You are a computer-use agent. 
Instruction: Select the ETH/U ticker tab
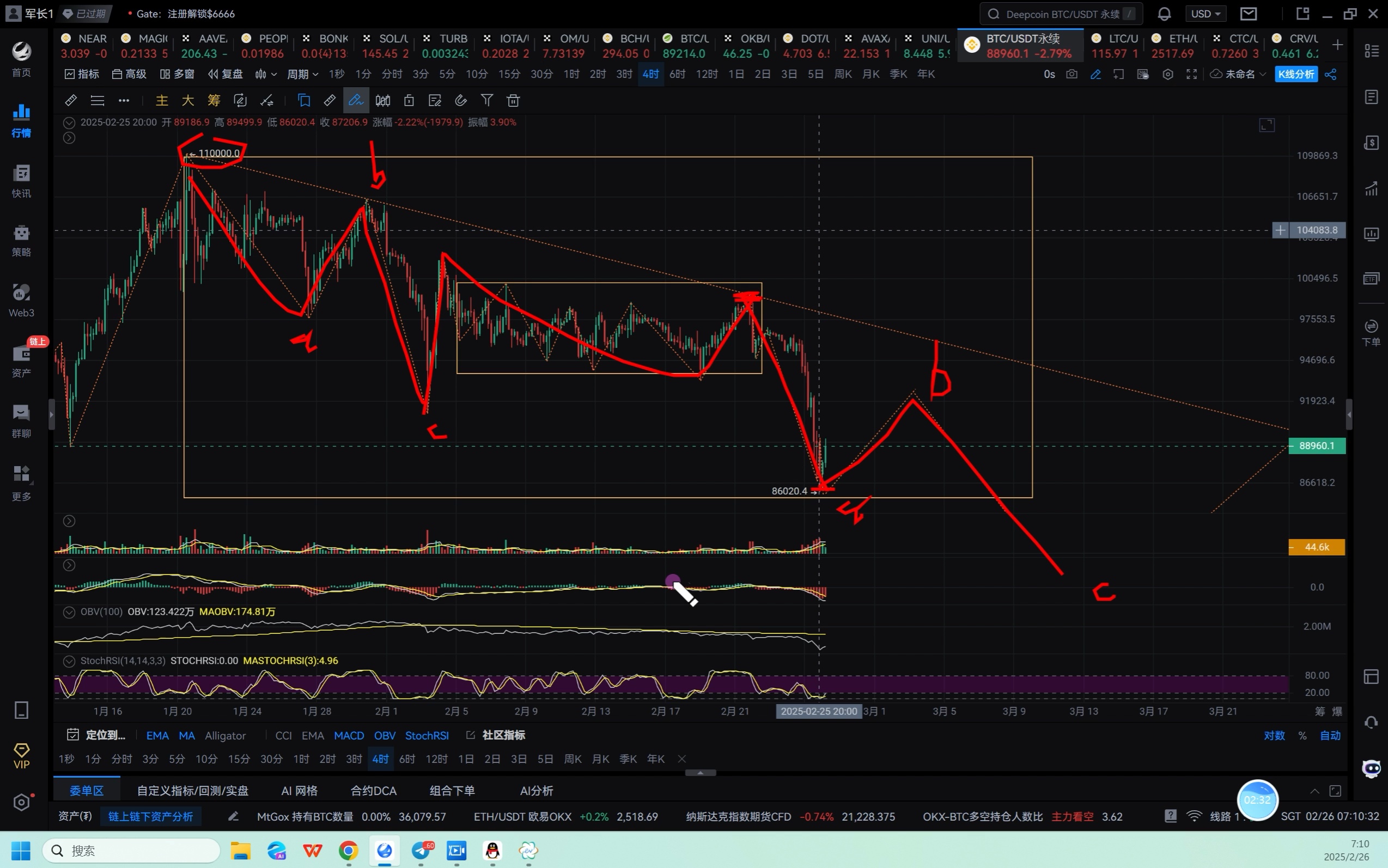coord(1174,46)
